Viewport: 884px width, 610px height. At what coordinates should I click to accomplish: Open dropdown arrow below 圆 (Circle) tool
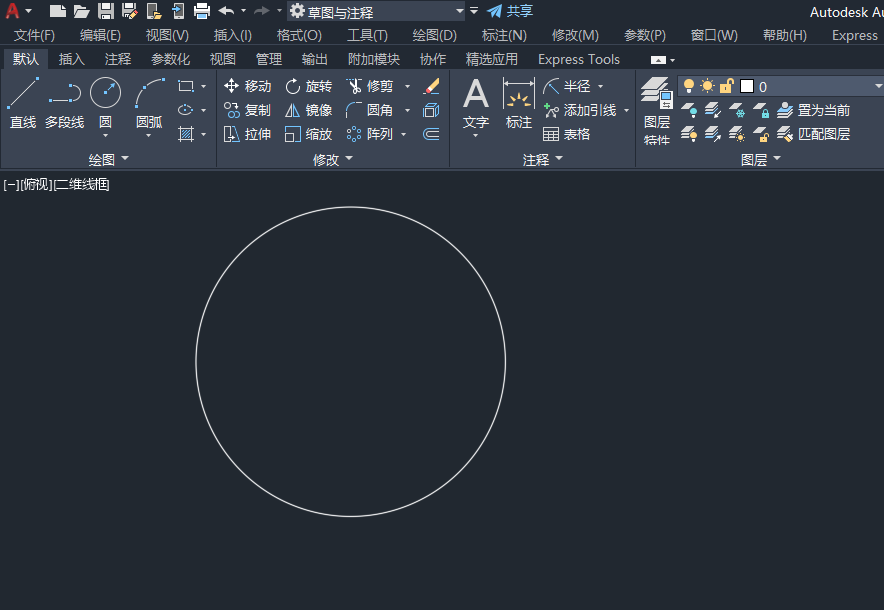(x=105, y=135)
